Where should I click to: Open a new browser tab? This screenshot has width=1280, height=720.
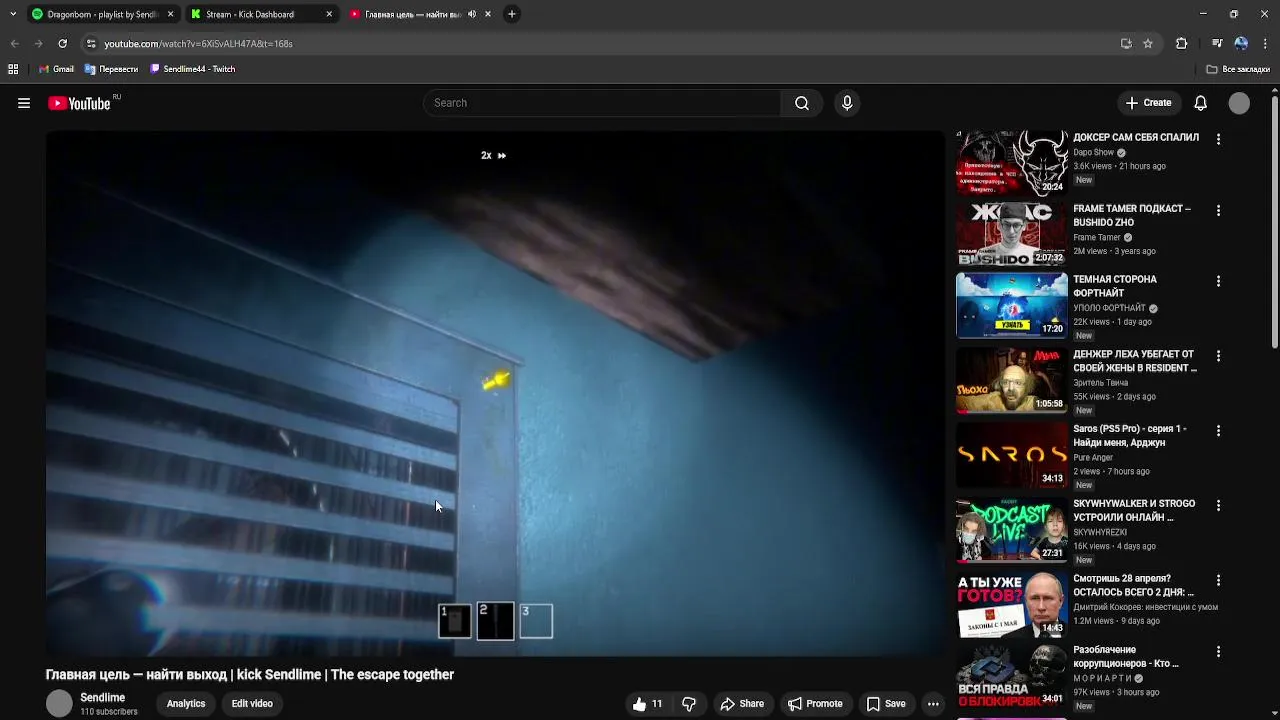click(512, 14)
